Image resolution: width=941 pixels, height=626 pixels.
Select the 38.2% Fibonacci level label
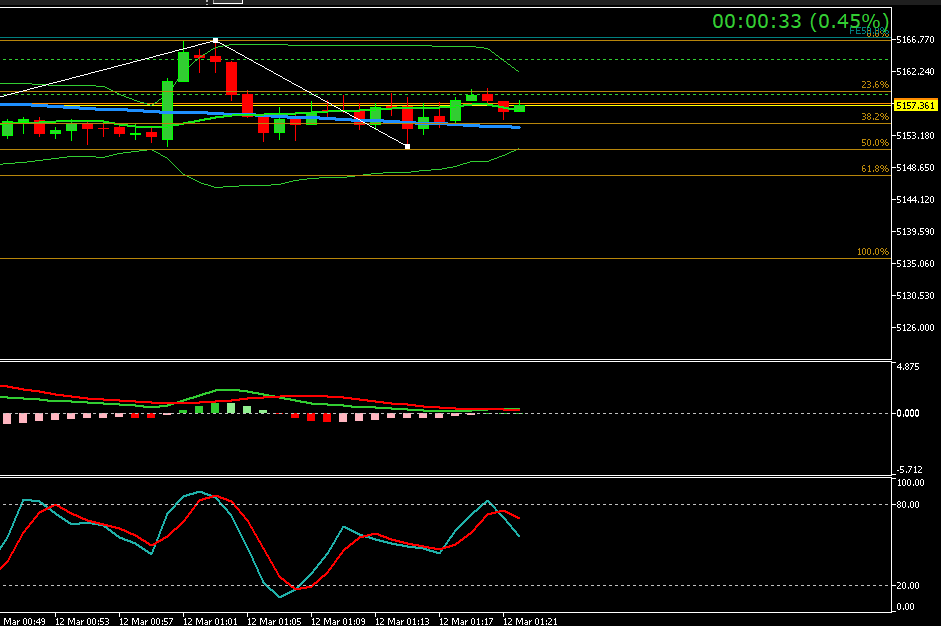[x=874, y=117]
